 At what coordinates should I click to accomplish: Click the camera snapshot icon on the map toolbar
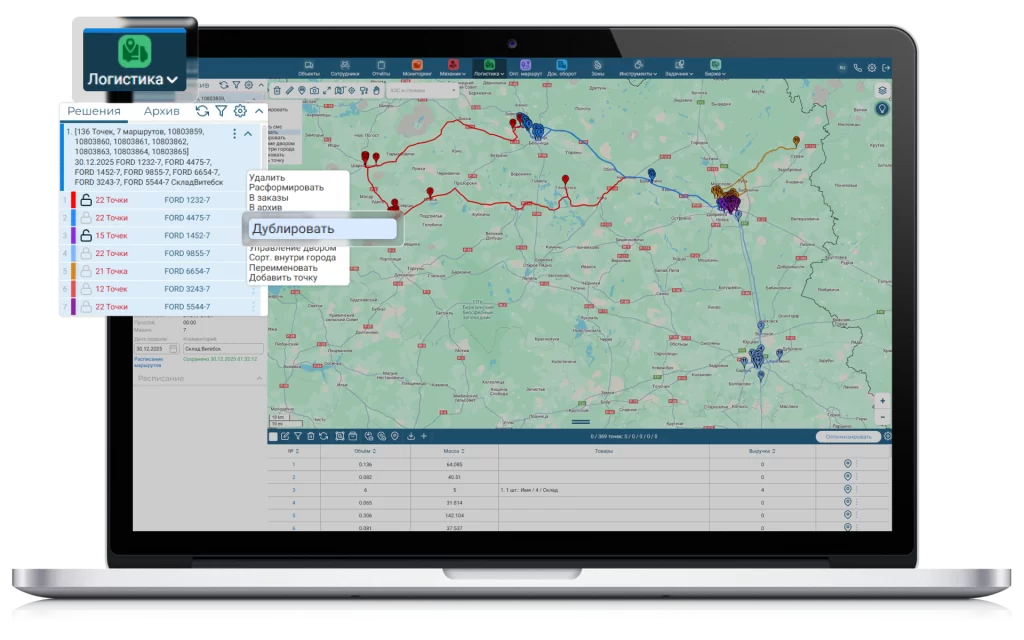pos(314,90)
